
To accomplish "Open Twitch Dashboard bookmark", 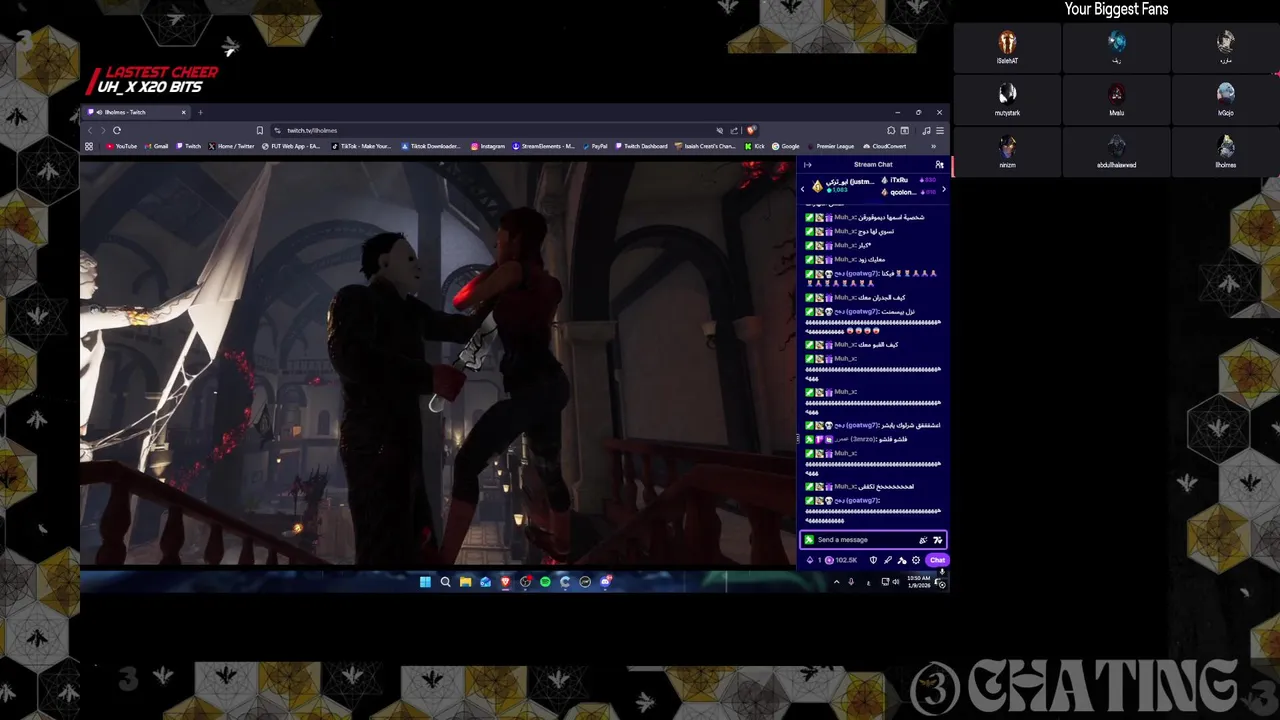I will 642,146.
